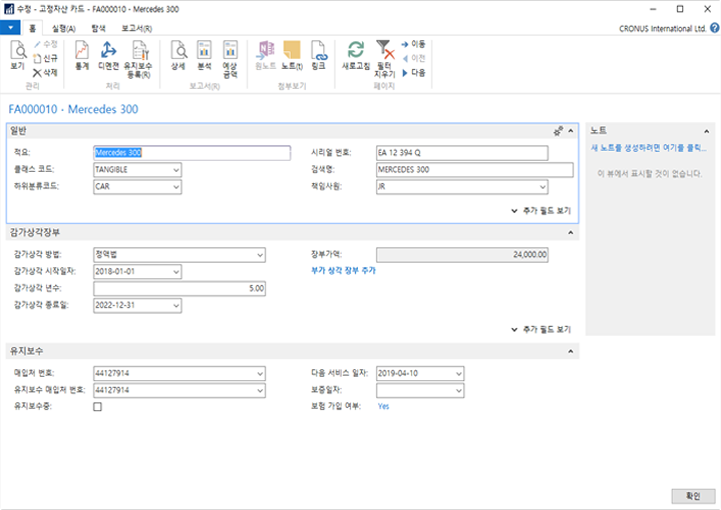Open the 통계 (Statistics) chart icon
The height and width of the screenshot is (510, 721).
[82, 55]
